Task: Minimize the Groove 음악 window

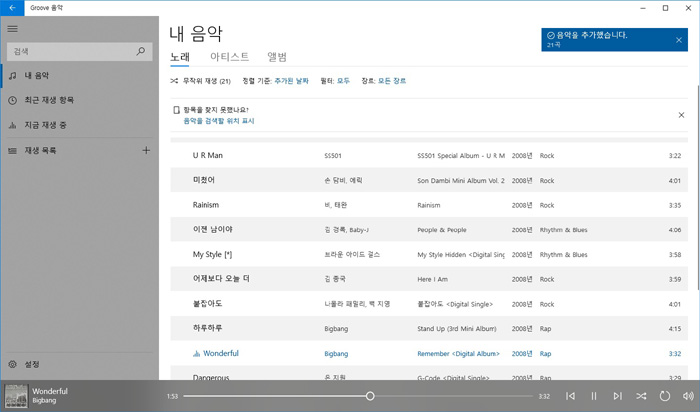Action: [x=643, y=8]
